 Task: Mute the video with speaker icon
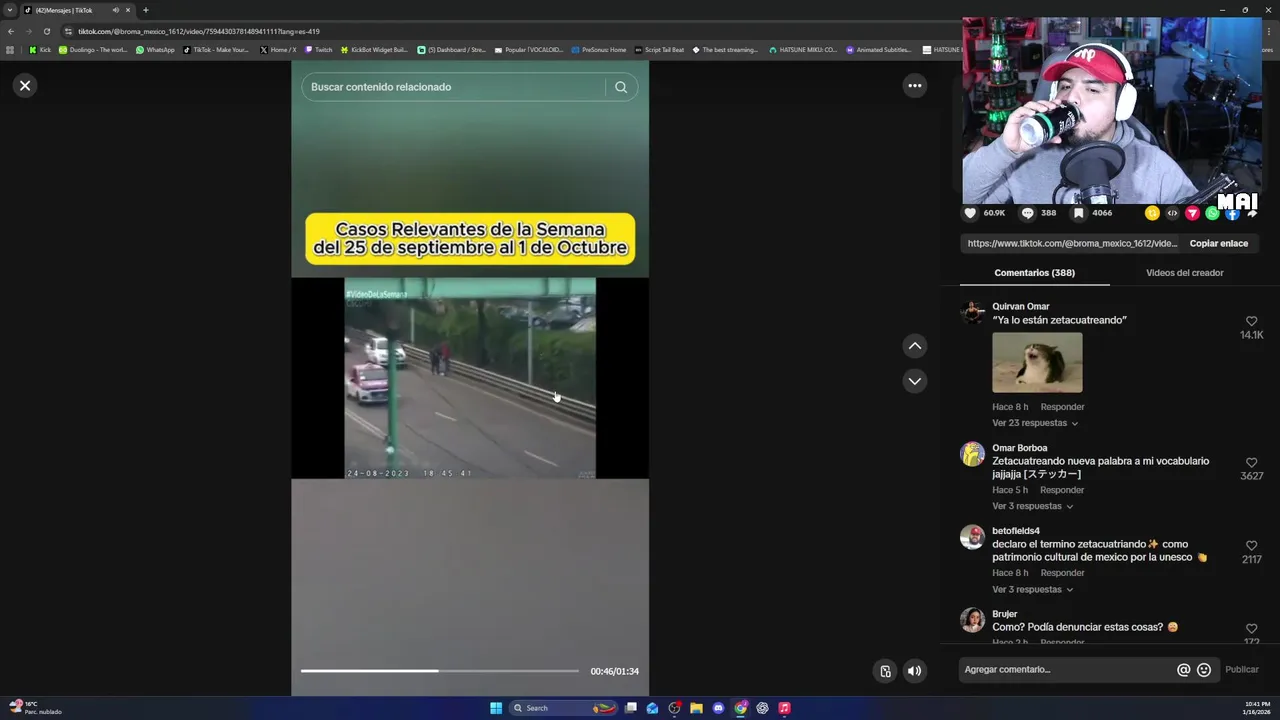click(x=914, y=671)
